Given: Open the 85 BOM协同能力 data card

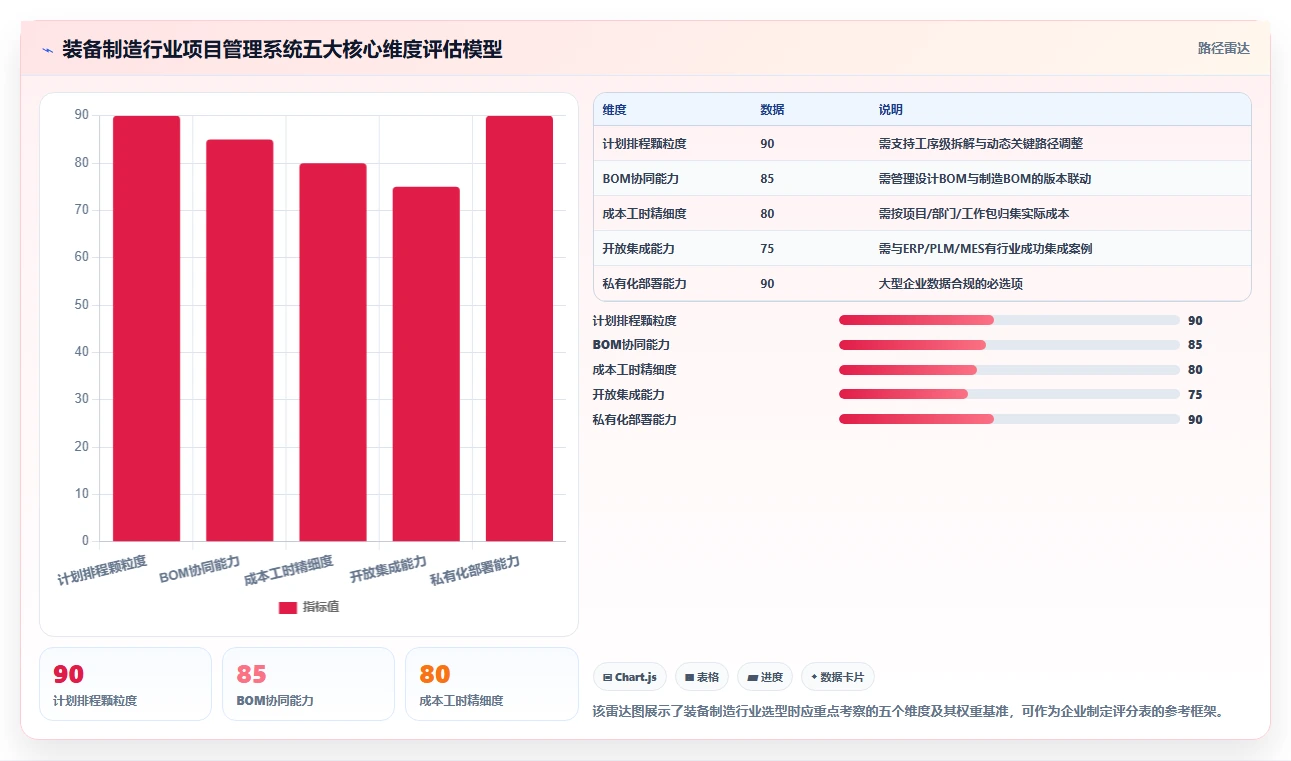Looking at the screenshot, I should coord(308,684).
